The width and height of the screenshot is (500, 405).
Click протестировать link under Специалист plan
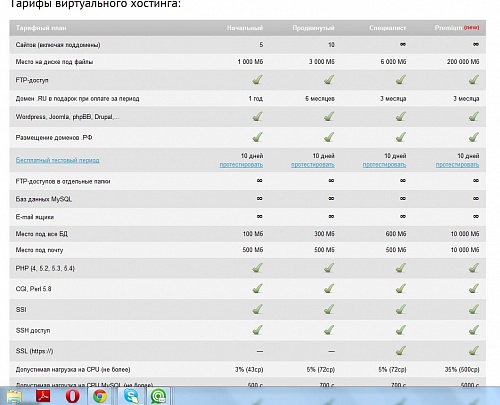click(384, 165)
